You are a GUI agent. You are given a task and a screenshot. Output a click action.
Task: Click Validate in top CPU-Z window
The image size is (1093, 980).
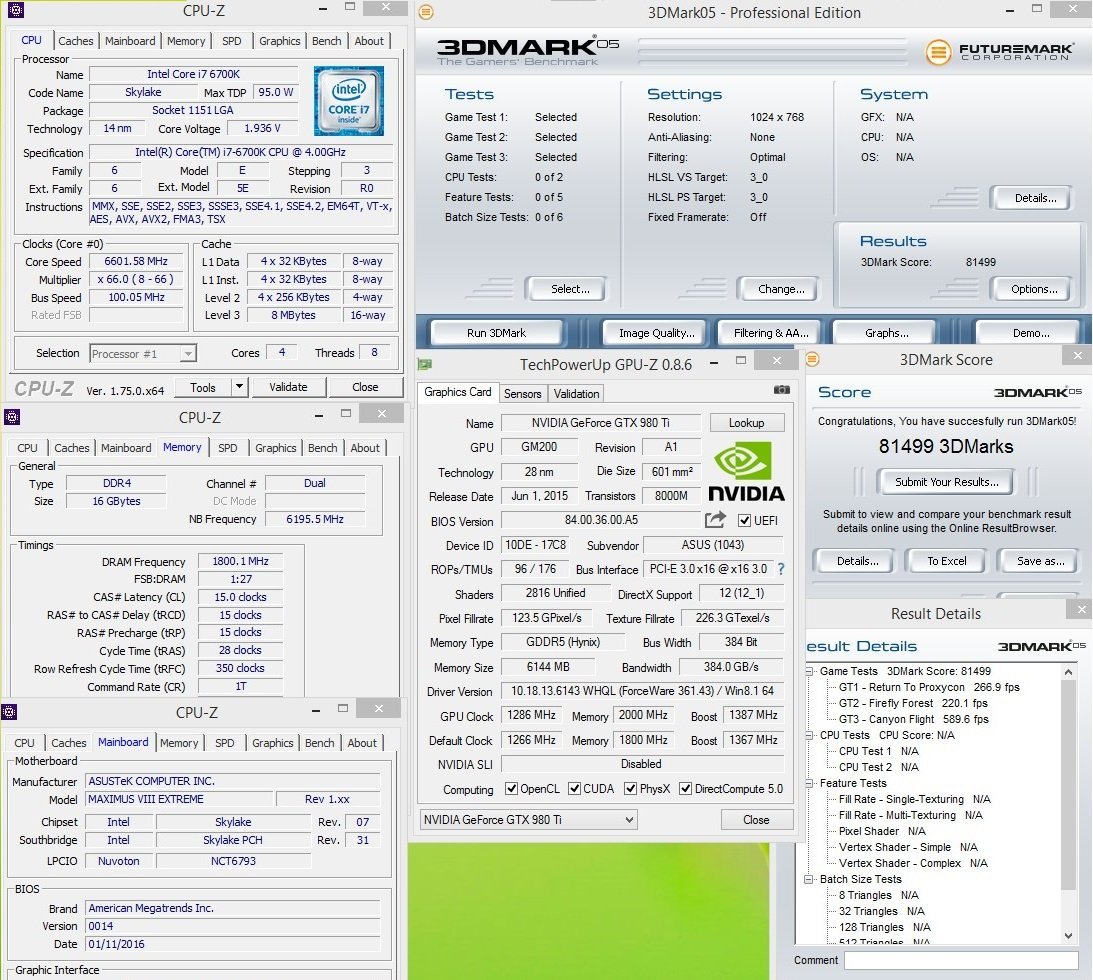point(288,386)
